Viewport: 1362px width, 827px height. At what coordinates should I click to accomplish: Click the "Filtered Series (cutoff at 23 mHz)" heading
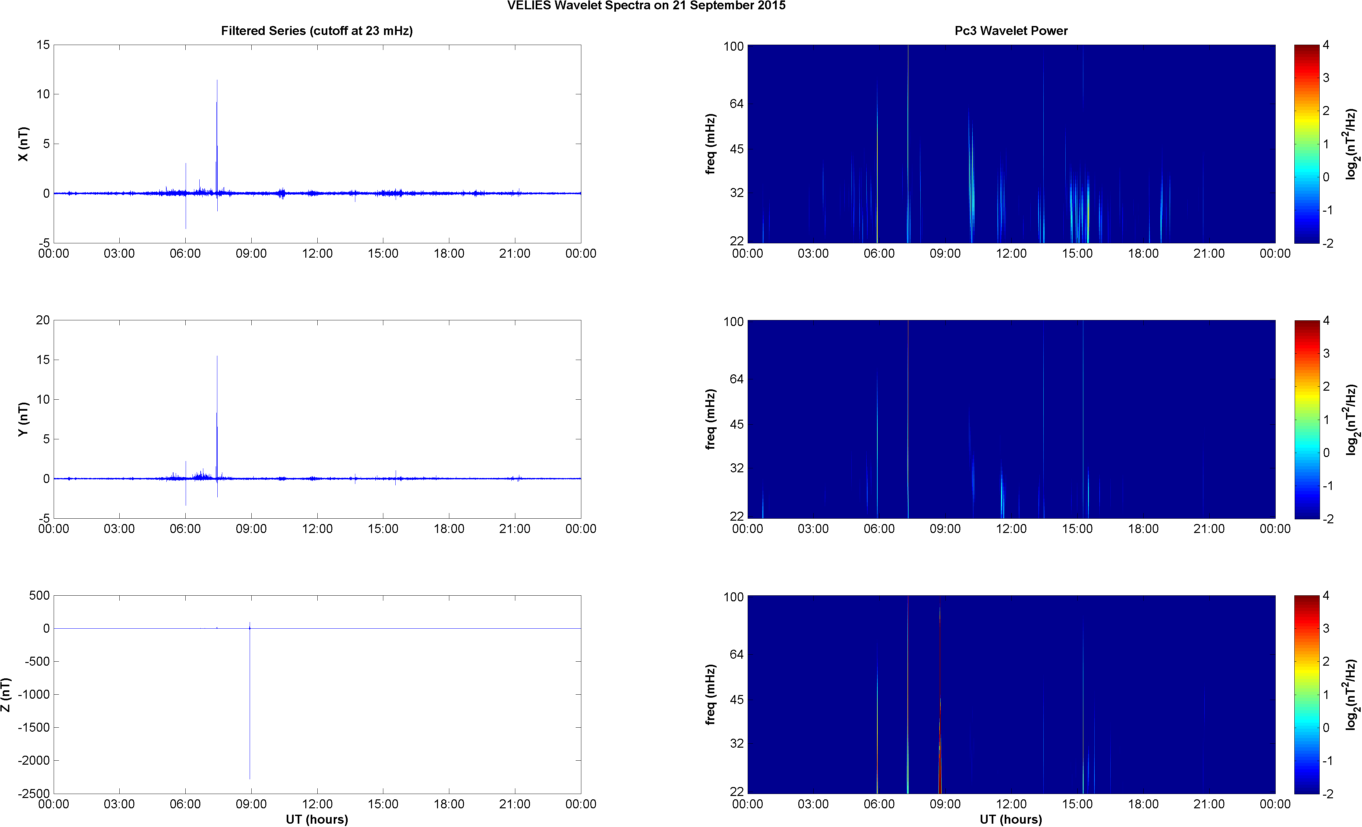coord(317,31)
